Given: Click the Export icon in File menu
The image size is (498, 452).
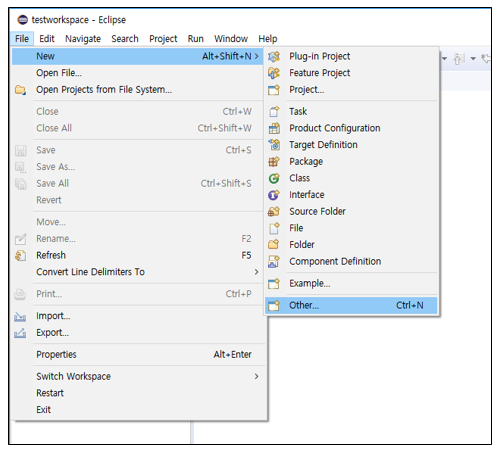Looking at the screenshot, I should tap(20, 333).
